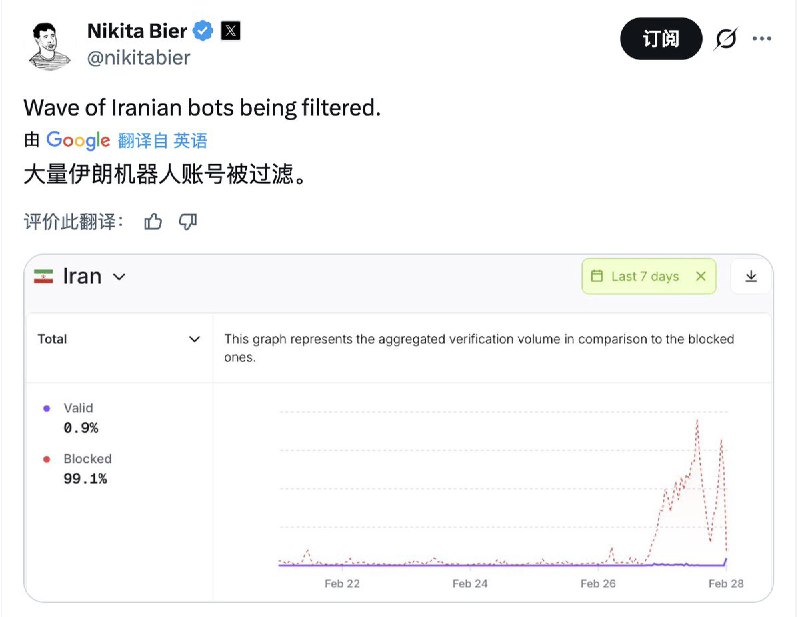Click the thumbs down to rate the translation

189,222
